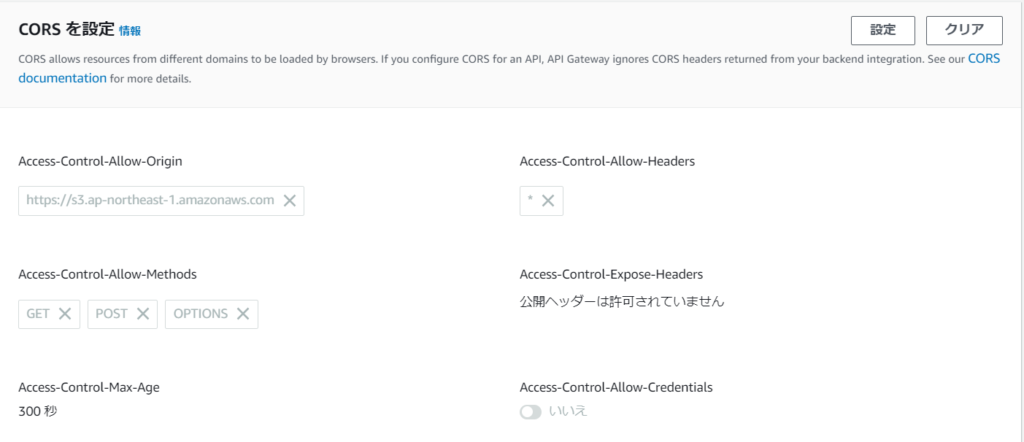The width and height of the screenshot is (1024, 442).
Task: Click the 300 秒 max-age value
Action: tap(38, 410)
